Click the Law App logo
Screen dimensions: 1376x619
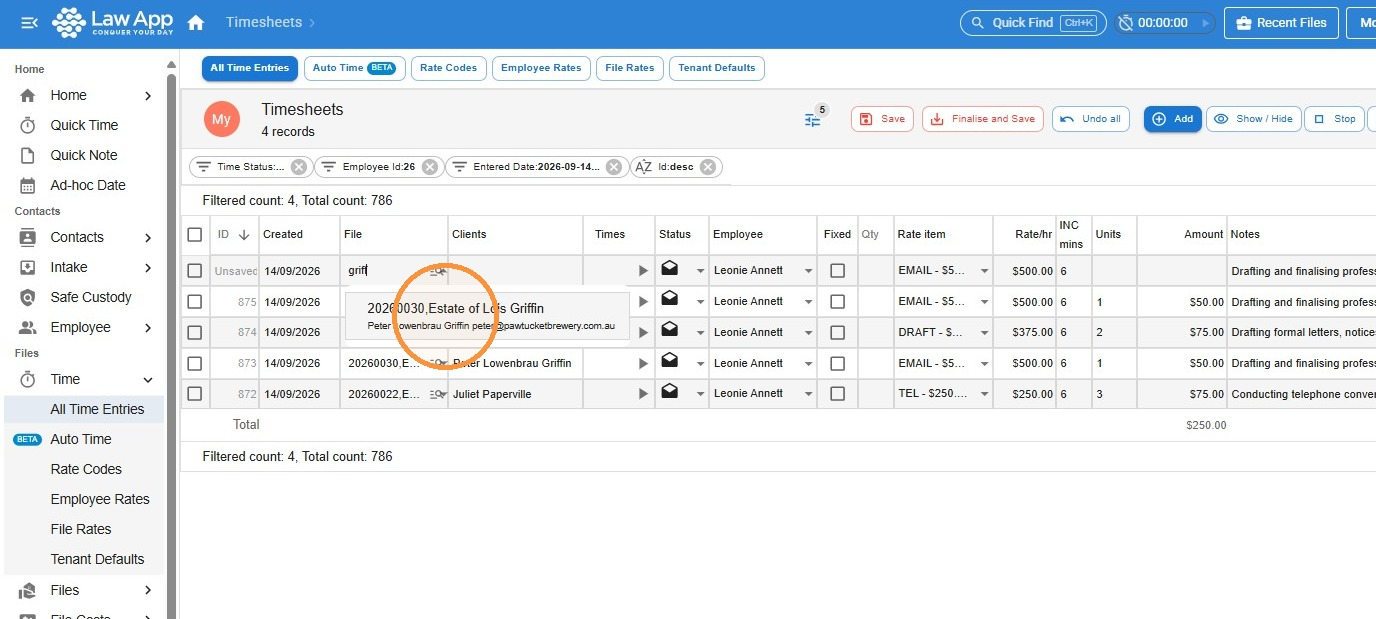pos(112,22)
